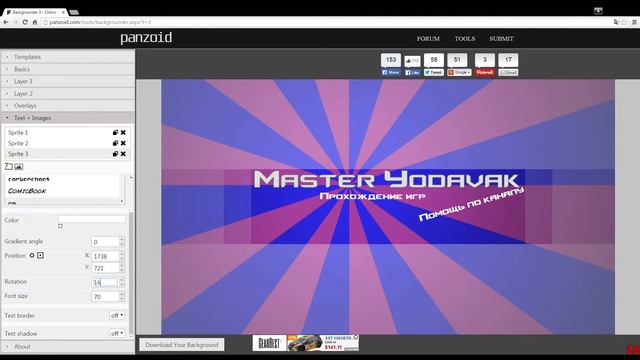Click the Y position input field
This screenshot has width=640, height=360.
click(x=105, y=268)
